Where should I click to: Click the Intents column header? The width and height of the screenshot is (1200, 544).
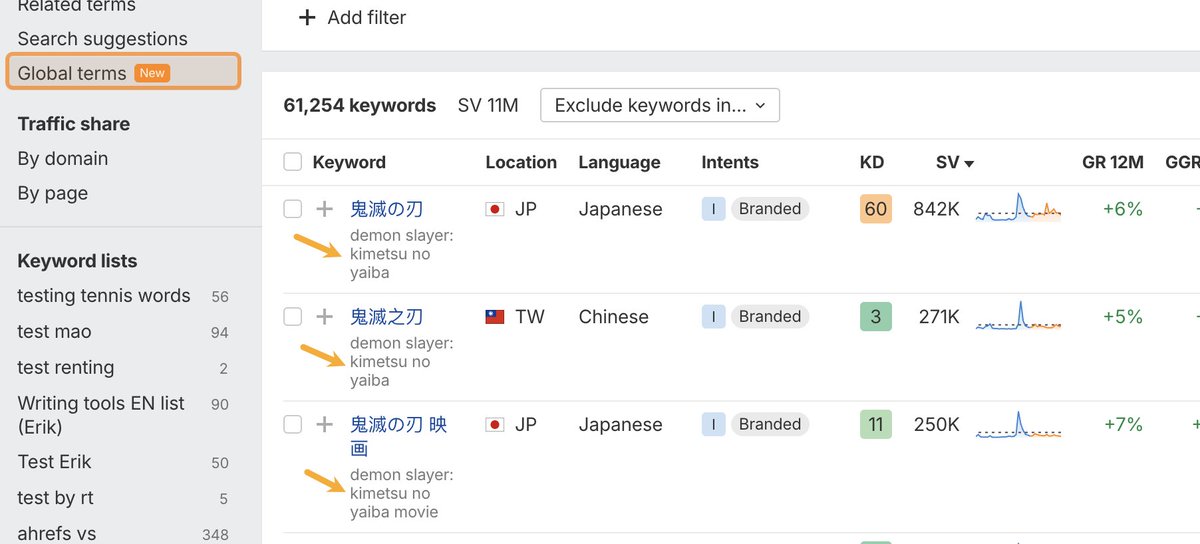click(730, 162)
